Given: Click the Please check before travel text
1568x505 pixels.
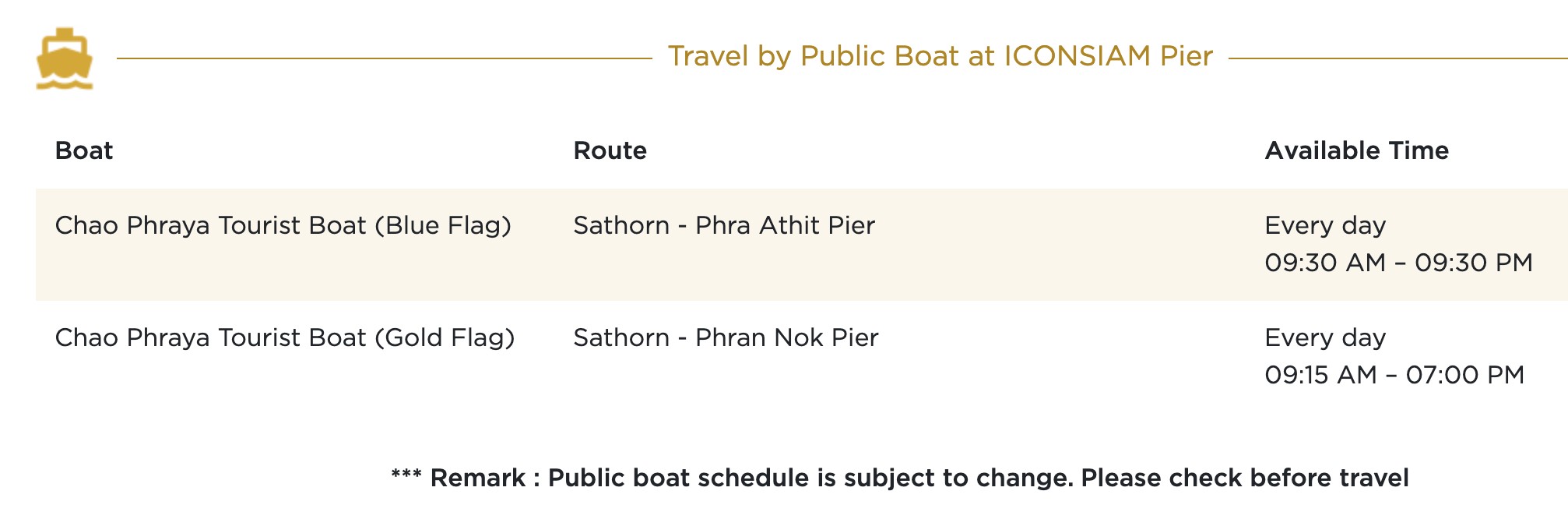Looking at the screenshot, I should click(x=1244, y=478).
